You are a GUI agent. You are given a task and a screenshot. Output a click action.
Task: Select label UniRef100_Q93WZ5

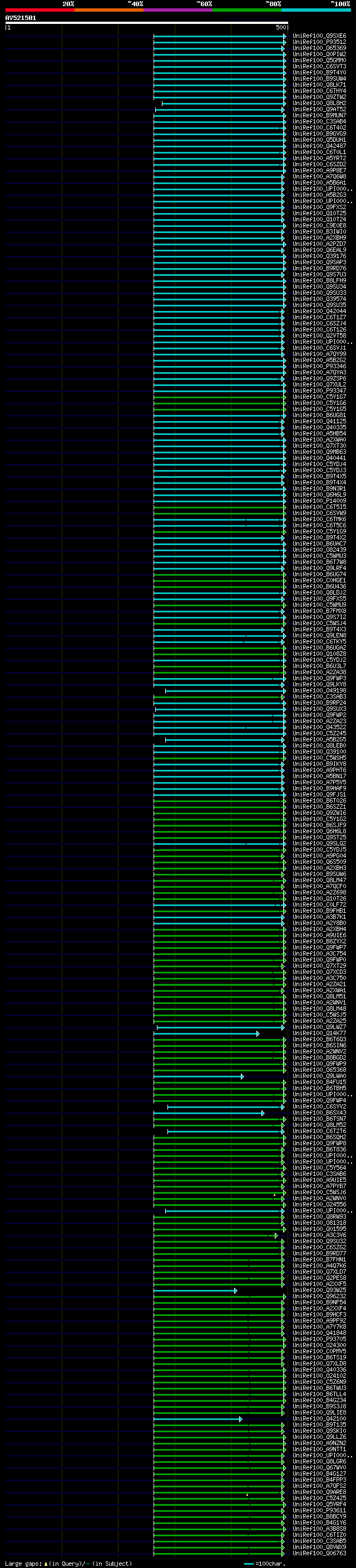319,1290
